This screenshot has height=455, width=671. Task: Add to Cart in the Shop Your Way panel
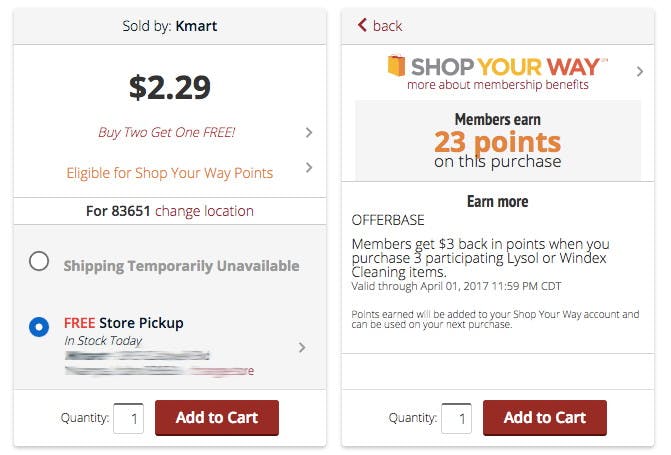(x=545, y=418)
